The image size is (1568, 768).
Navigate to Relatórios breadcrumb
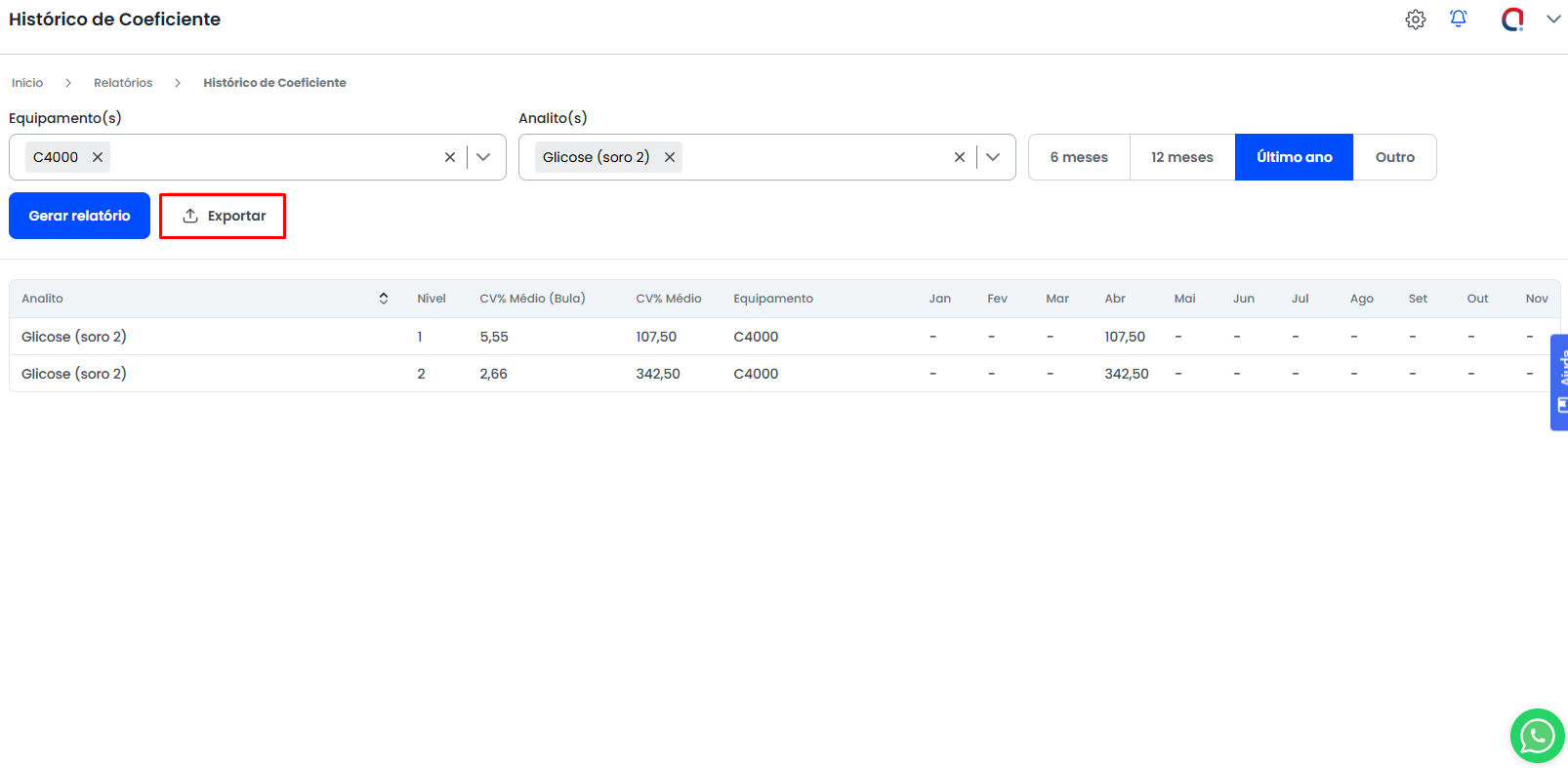pyautogui.click(x=123, y=83)
